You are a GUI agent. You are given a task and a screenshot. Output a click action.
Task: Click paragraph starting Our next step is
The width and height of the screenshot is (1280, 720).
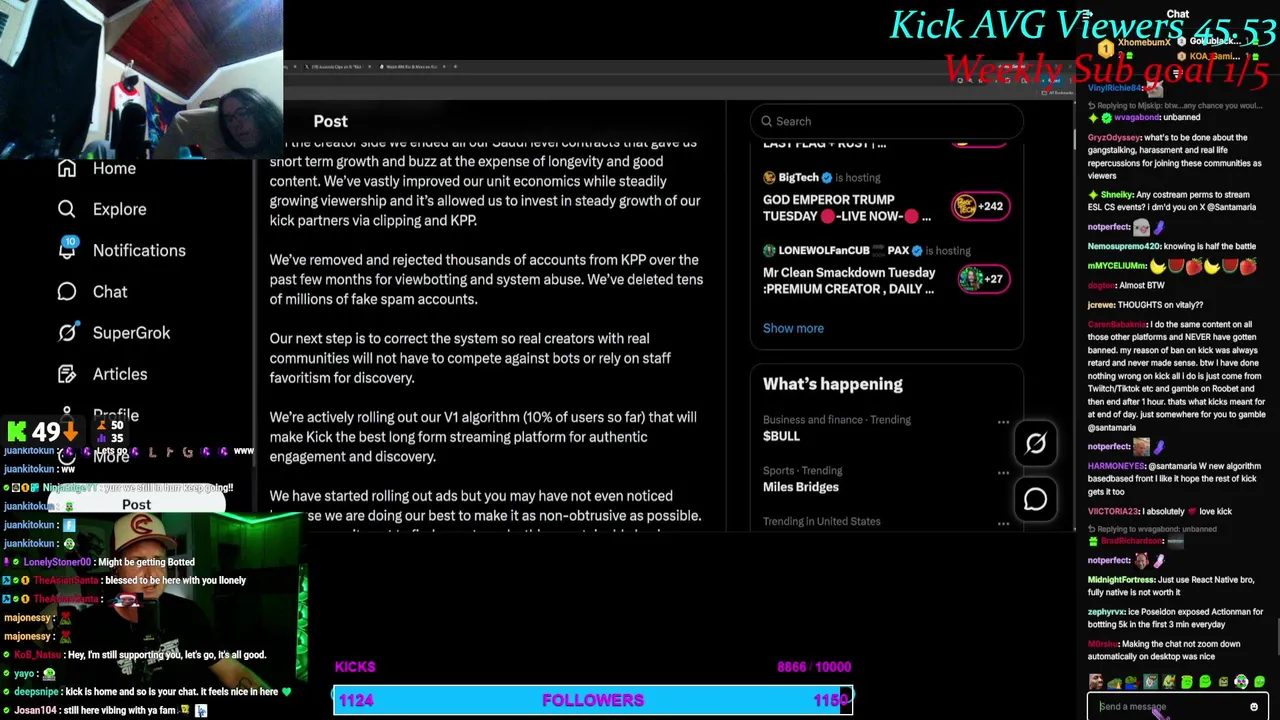tap(470, 358)
